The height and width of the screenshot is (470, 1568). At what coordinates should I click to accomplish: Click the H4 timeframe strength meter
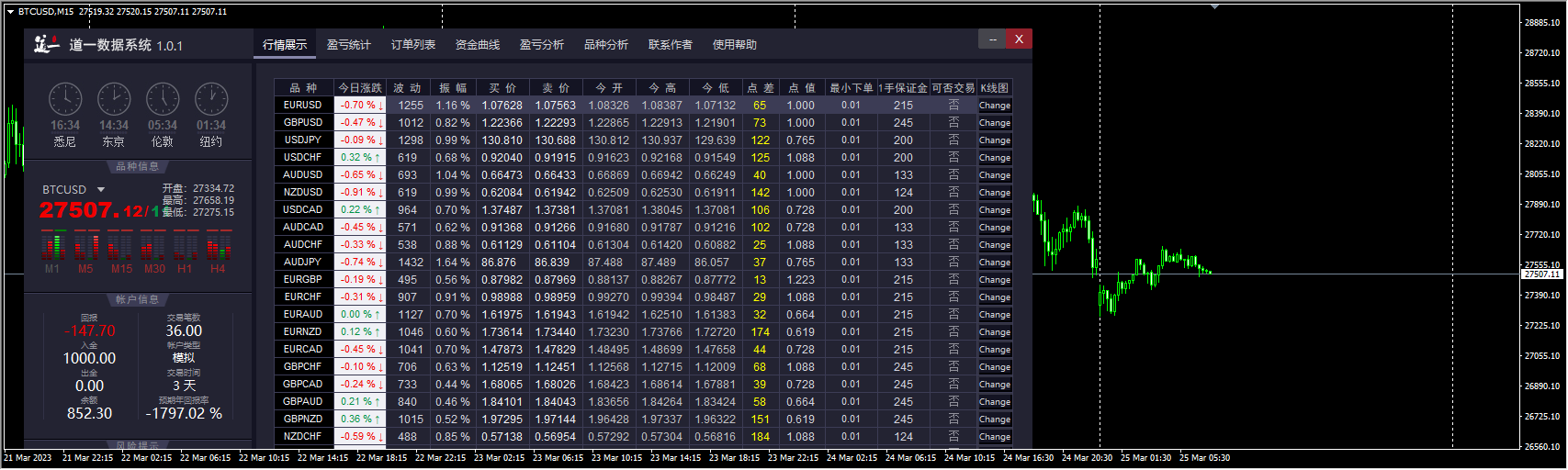click(x=218, y=248)
